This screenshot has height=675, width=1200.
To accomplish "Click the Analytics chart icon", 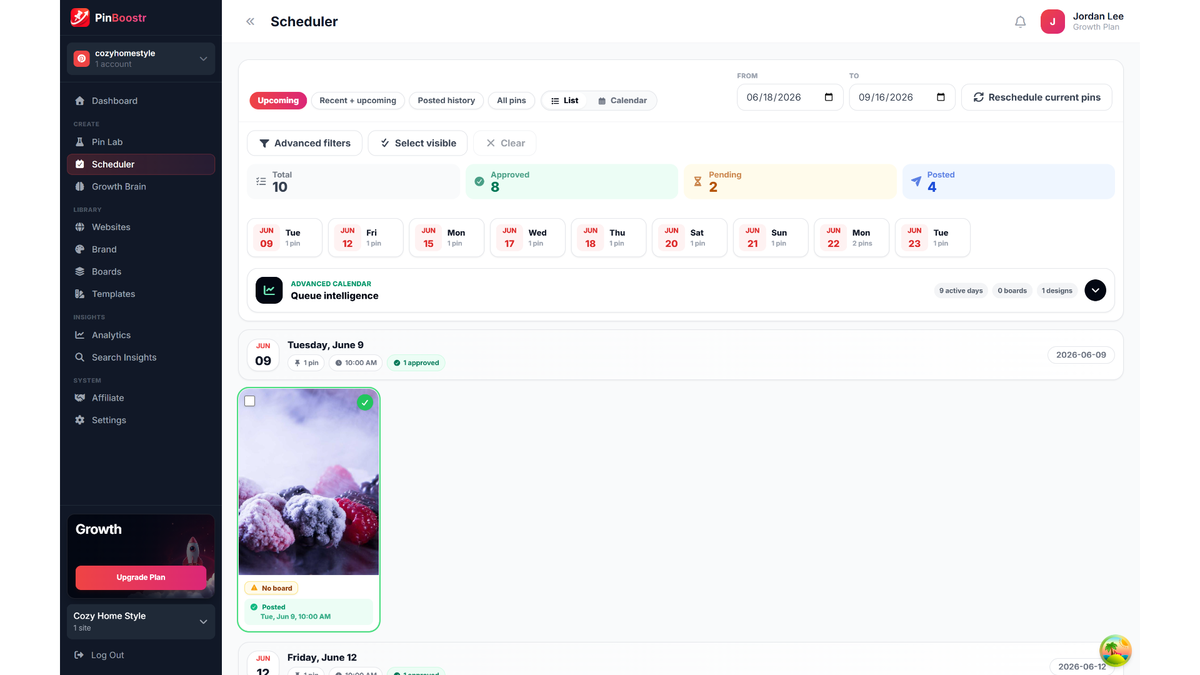I will point(80,335).
